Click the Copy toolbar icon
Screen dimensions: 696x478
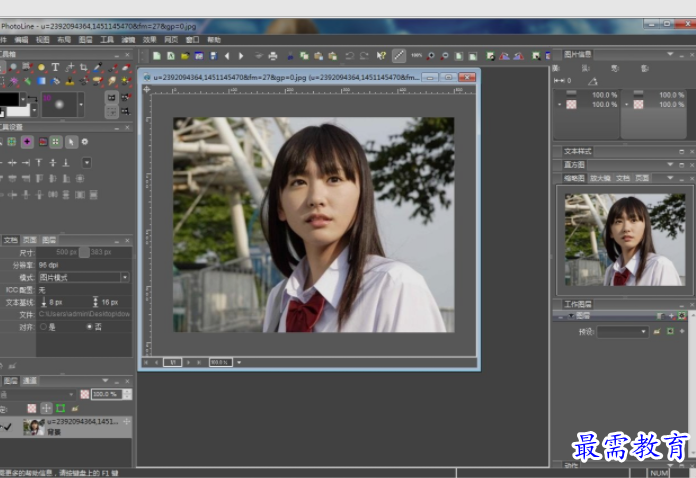point(304,56)
